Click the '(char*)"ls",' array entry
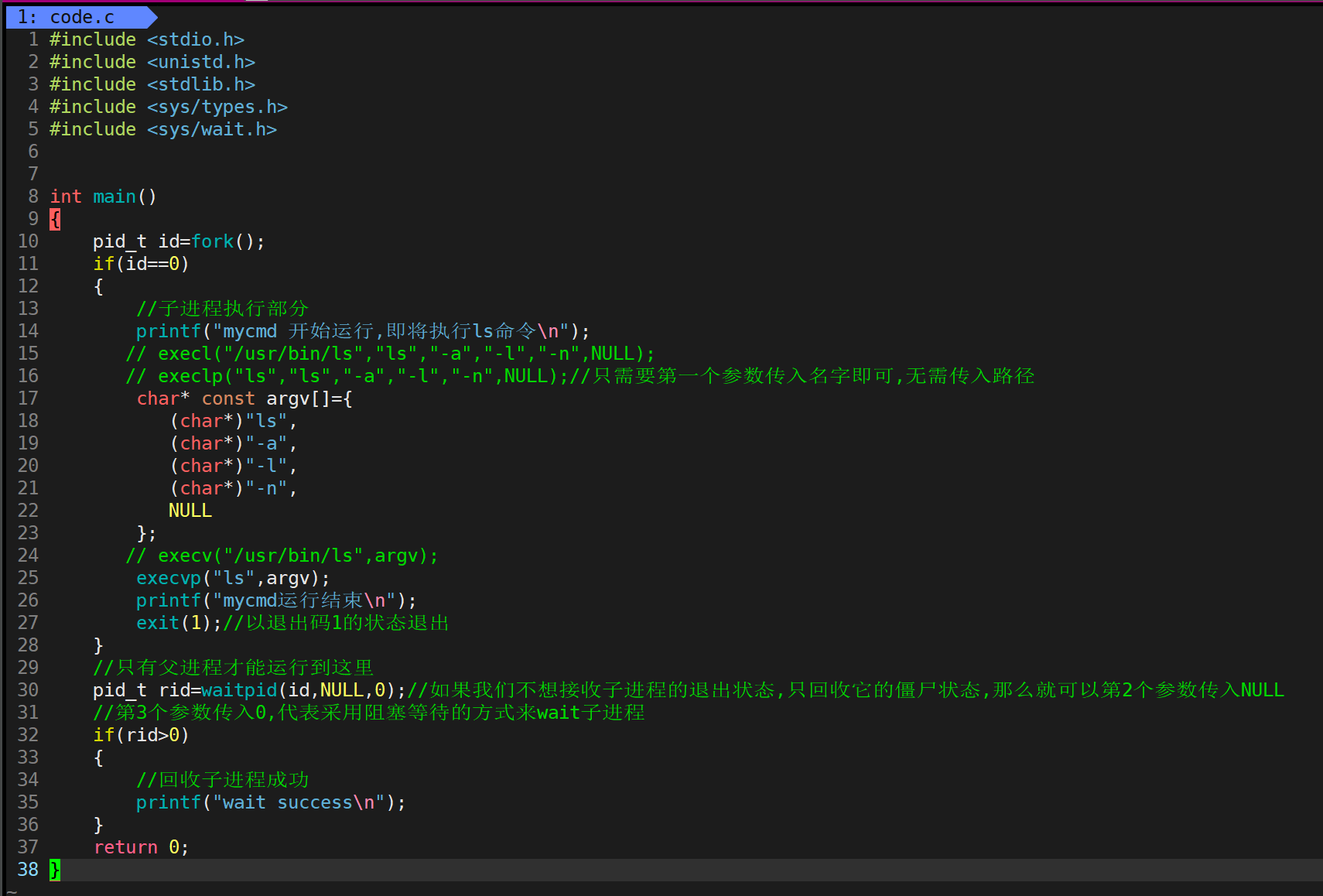 233,421
